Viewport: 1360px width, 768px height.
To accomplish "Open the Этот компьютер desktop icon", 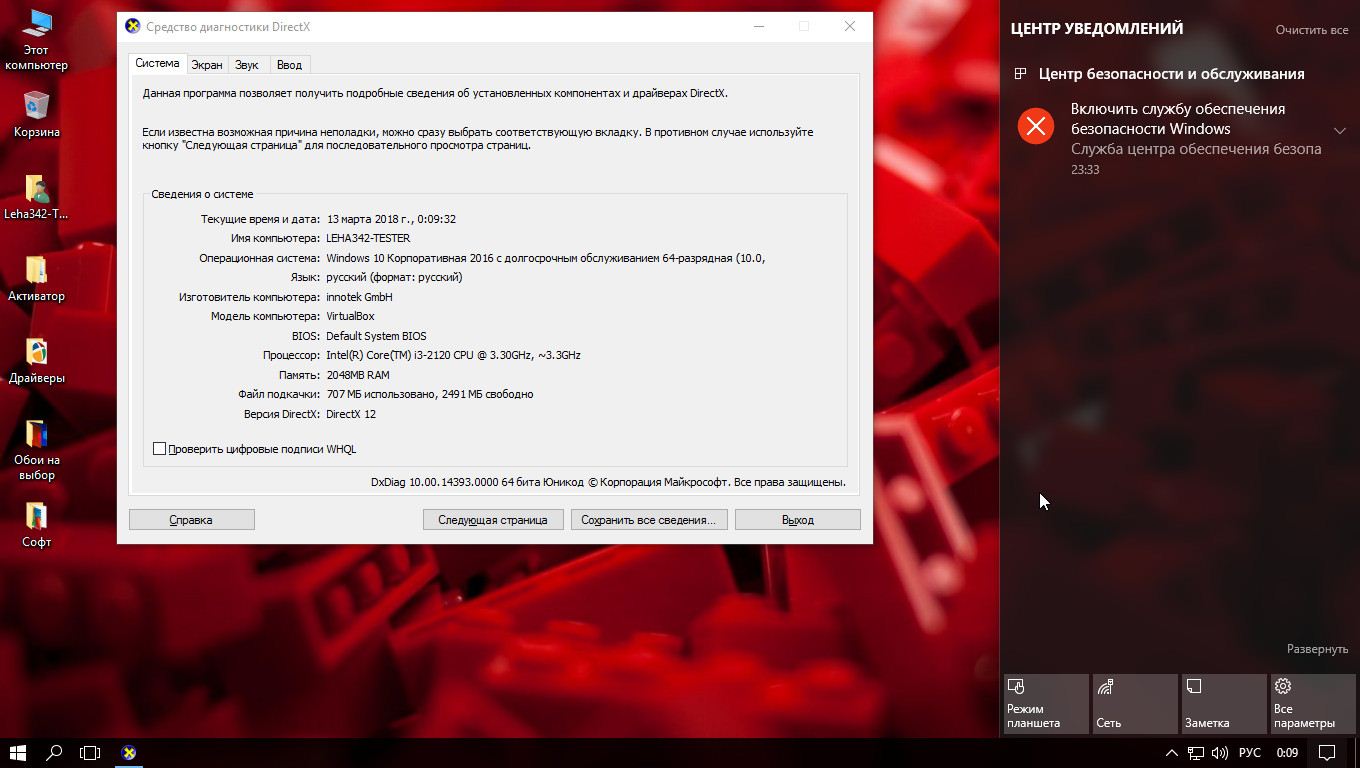I will (37, 40).
